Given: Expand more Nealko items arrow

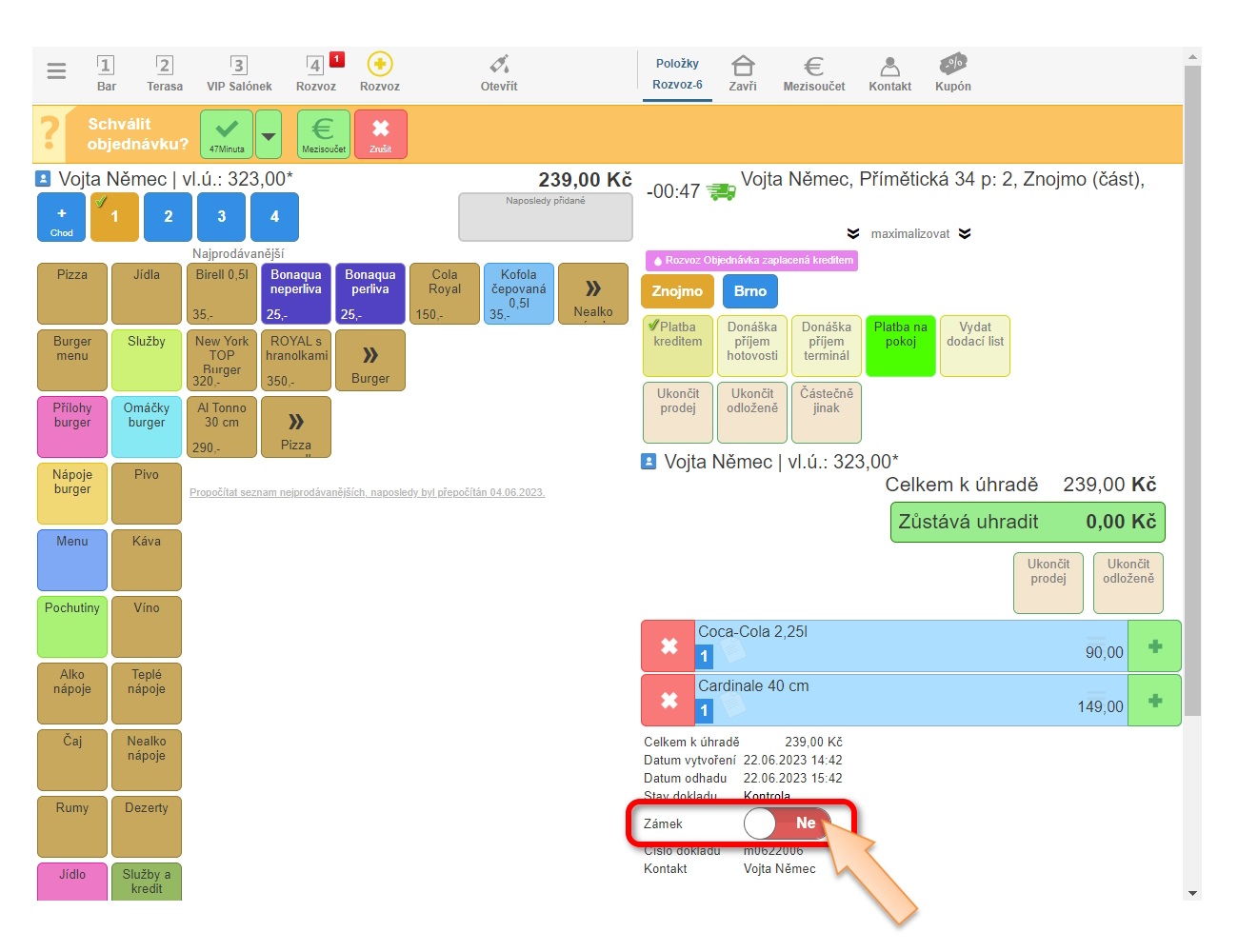Looking at the screenshot, I should pos(592,293).
